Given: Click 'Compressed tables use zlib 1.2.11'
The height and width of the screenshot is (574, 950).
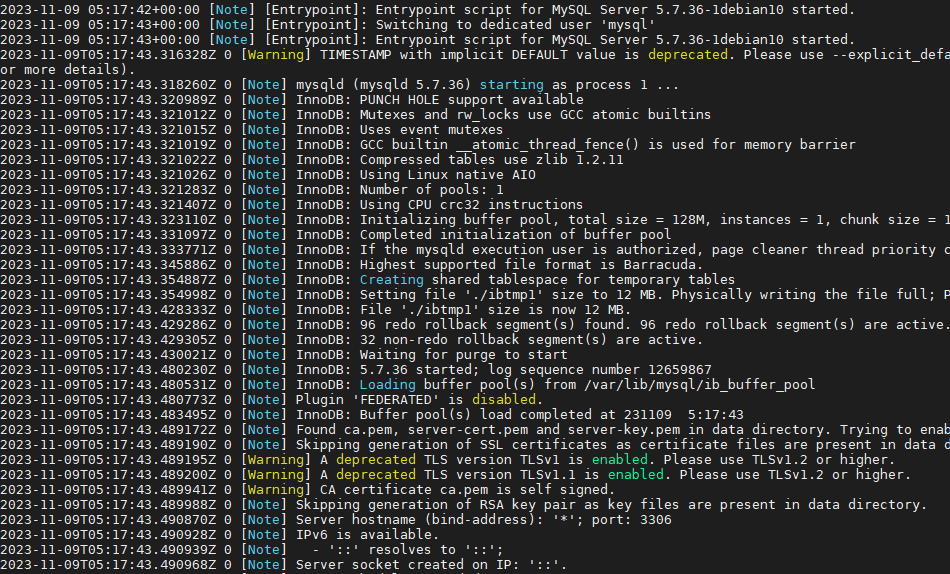Looking at the screenshot, I should [x=491, y=160].
